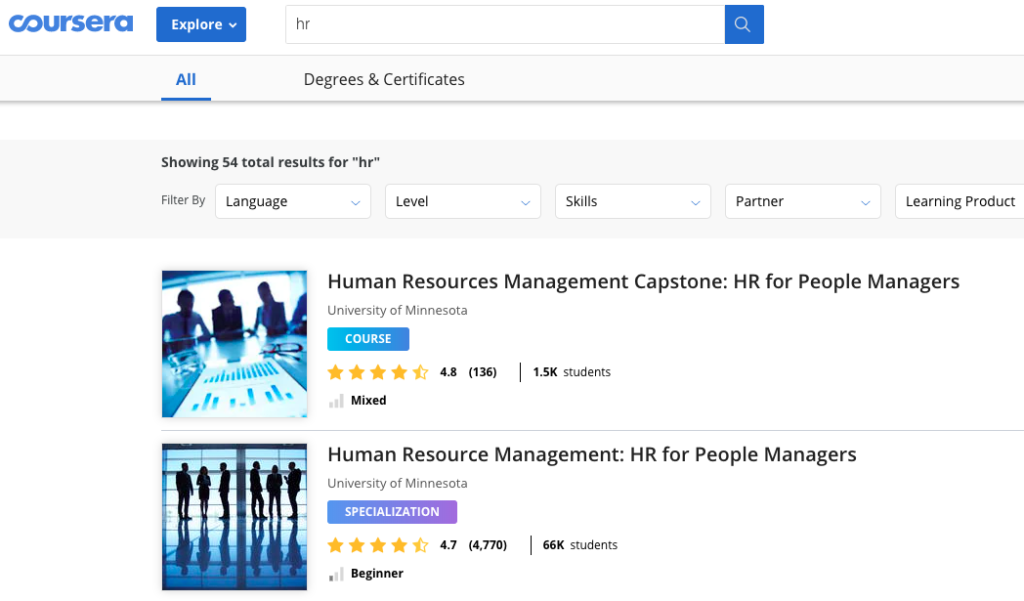Click the Beginner difficulty level icon
This screenshot has width=1024, height=601.
pyautogui.click(x=337, y=573)
